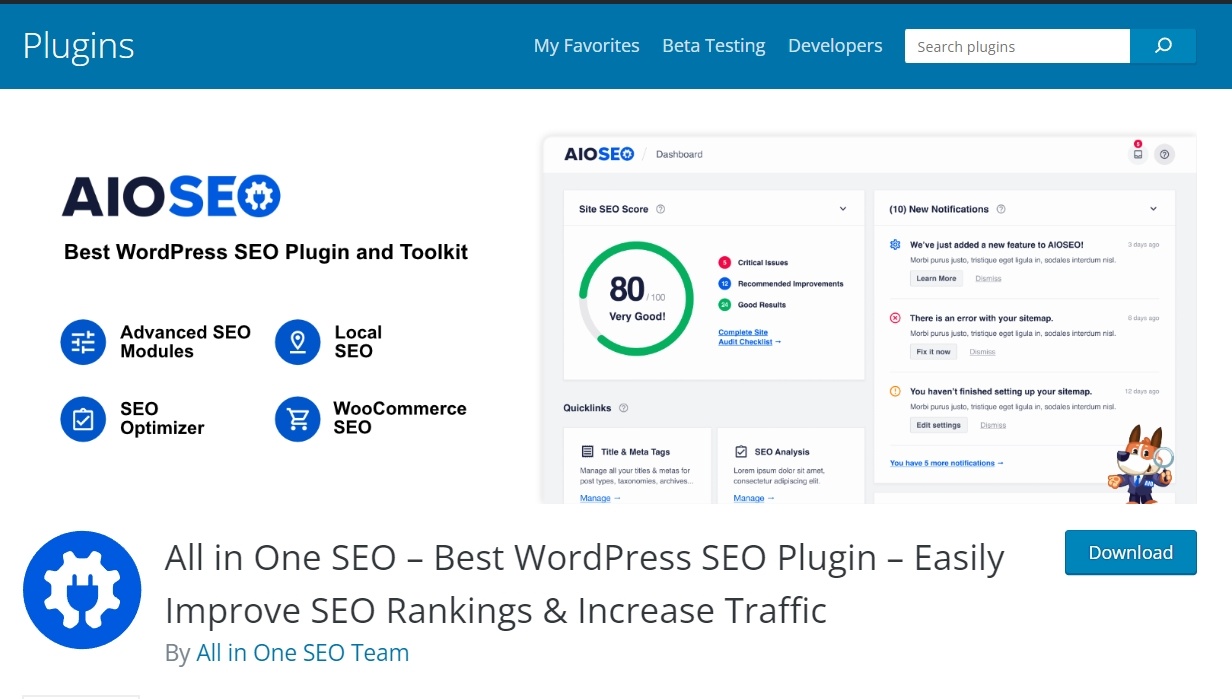
Task: Focus the Search plugins input field
Action: pyautogui.click(x=1017, y=46)
